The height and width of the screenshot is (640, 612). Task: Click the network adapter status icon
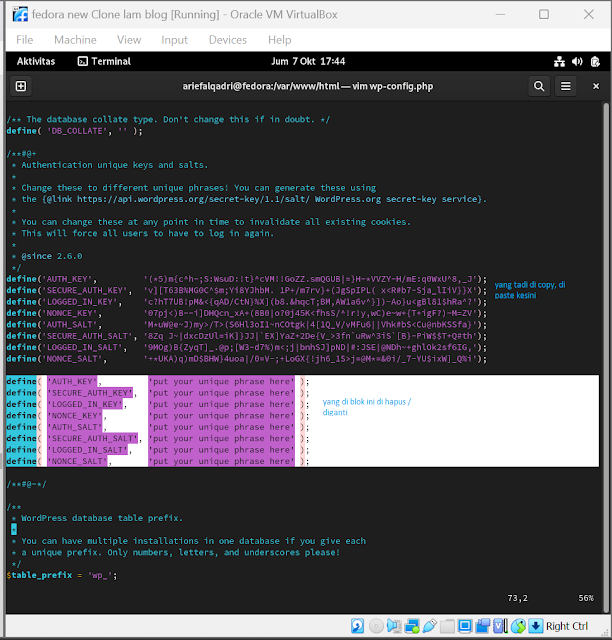(412, 626)
